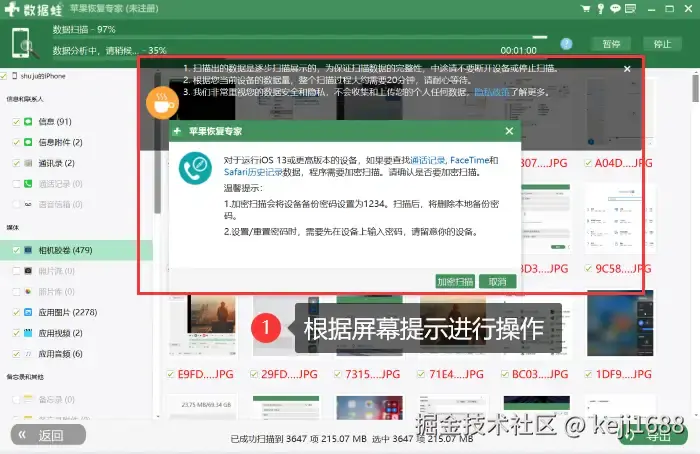Go back with 返回 button
This screenshot has width=700, height=454.
click(48, 435)
